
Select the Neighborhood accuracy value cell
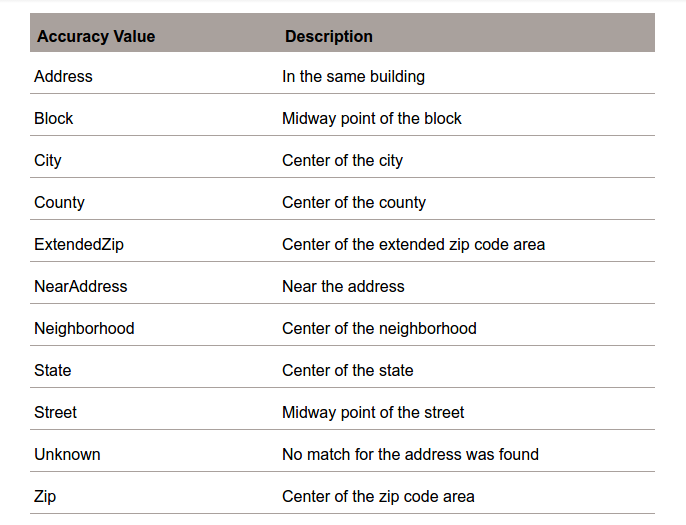[84, 328]
